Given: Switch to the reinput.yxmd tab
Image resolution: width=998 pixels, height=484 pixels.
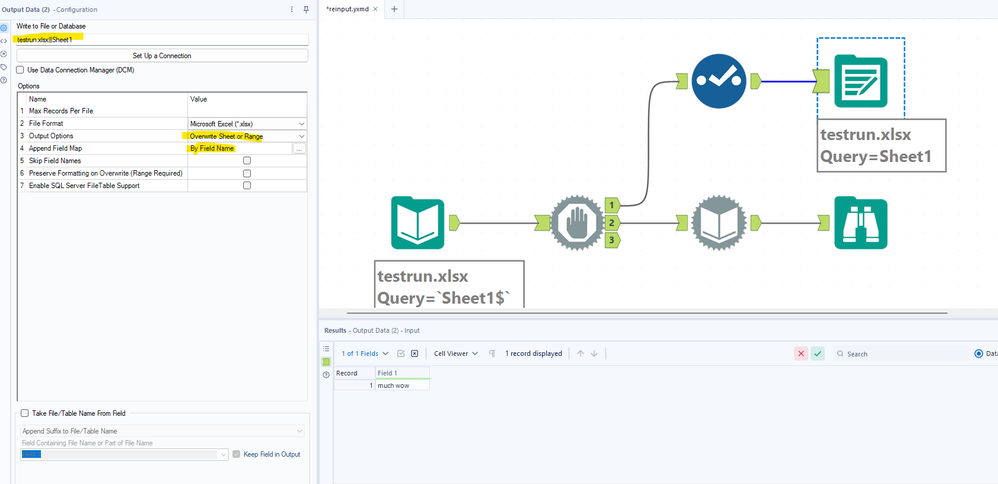Looking at the screenshot, I should (348, 9).
